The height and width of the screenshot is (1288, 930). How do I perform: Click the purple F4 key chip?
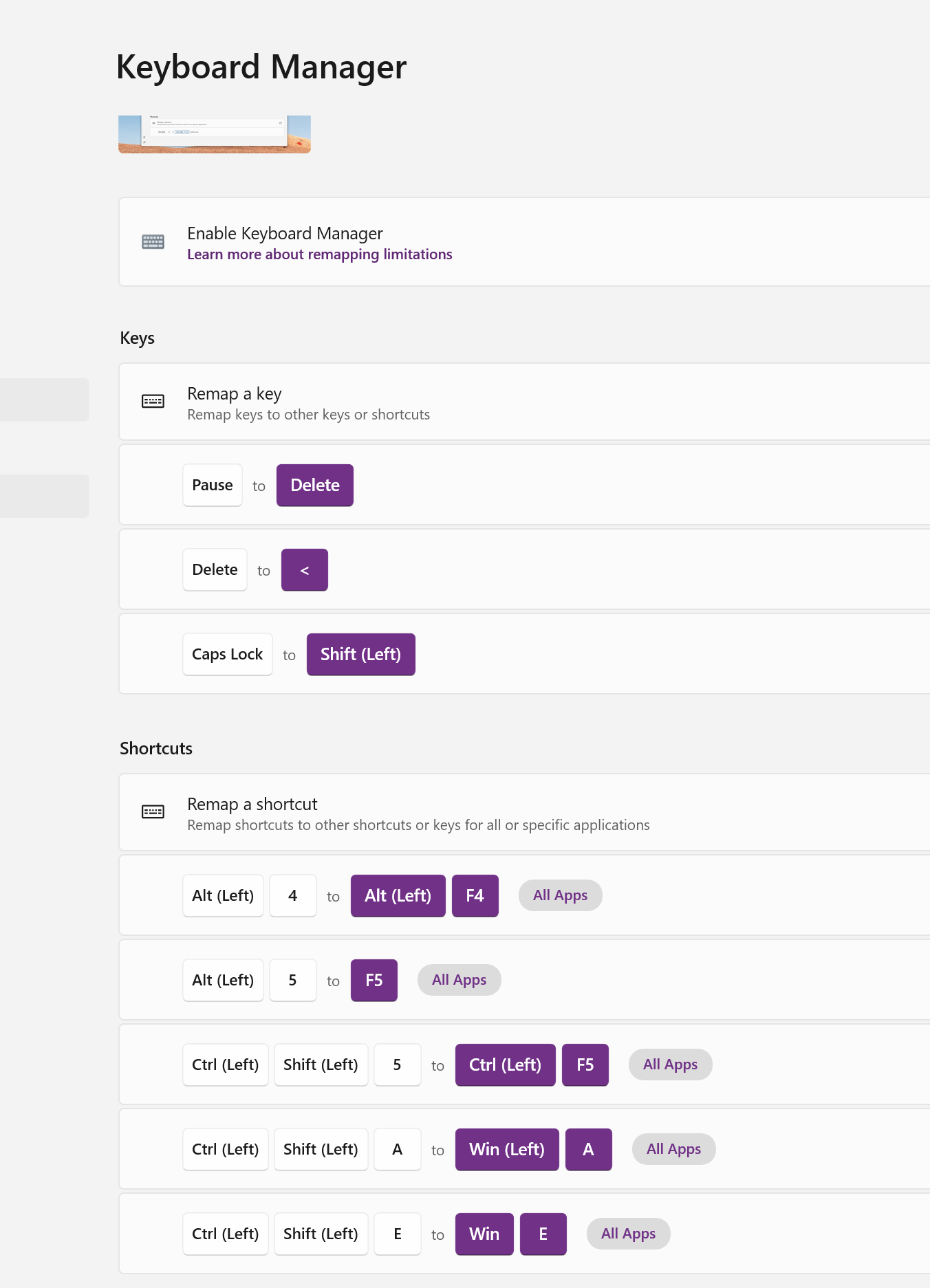point(475,896)
